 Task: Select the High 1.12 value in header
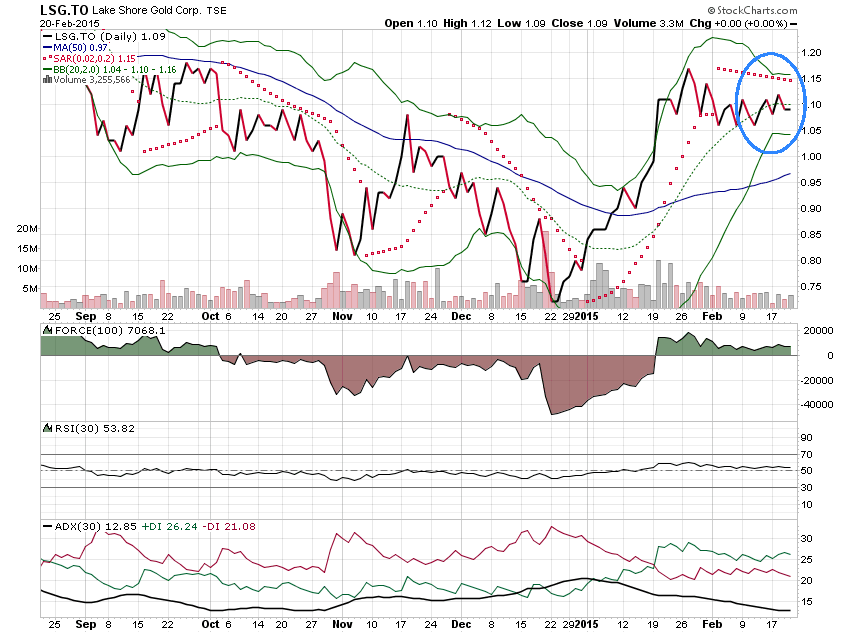467,23
